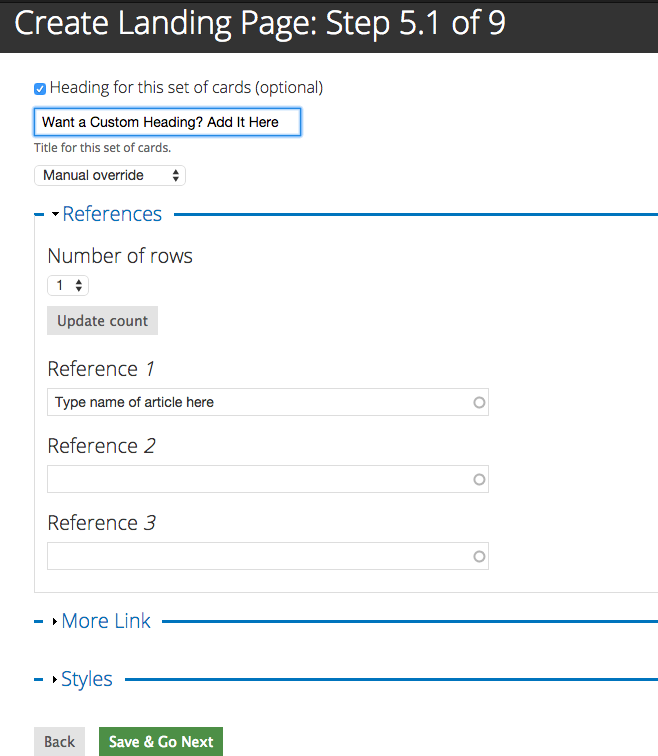Click the Reference 1 article field
Image resolution: width=658 pixels, height=756 pixels.
click(260, 402)
